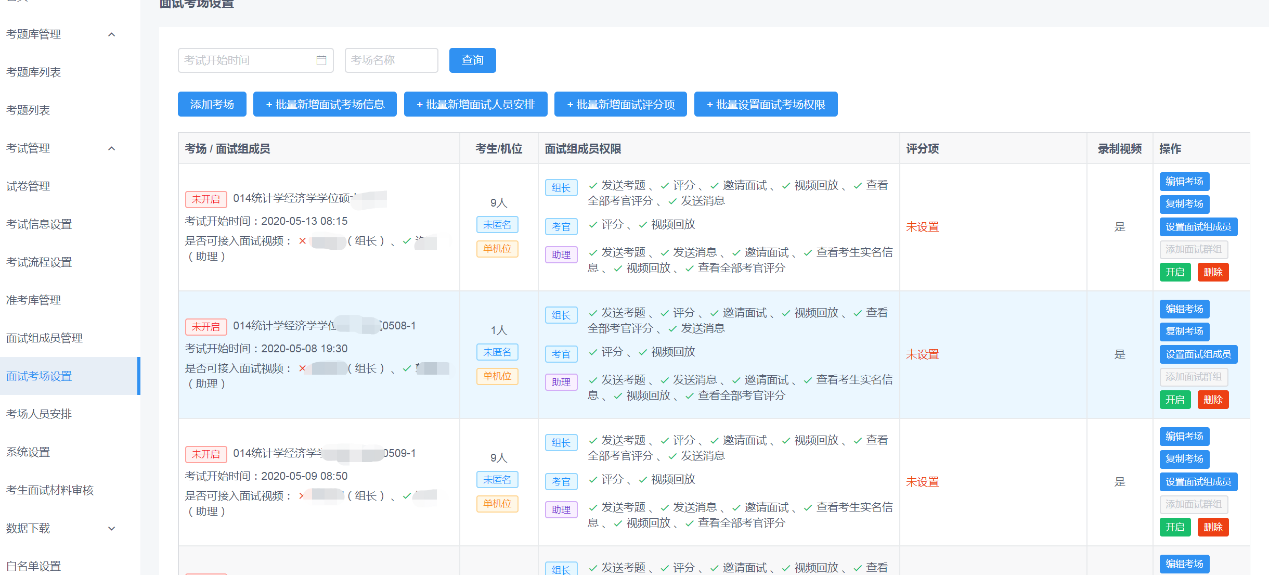Click 设置面试组成员 for the 2020-05-13 room

point(1198,227)
